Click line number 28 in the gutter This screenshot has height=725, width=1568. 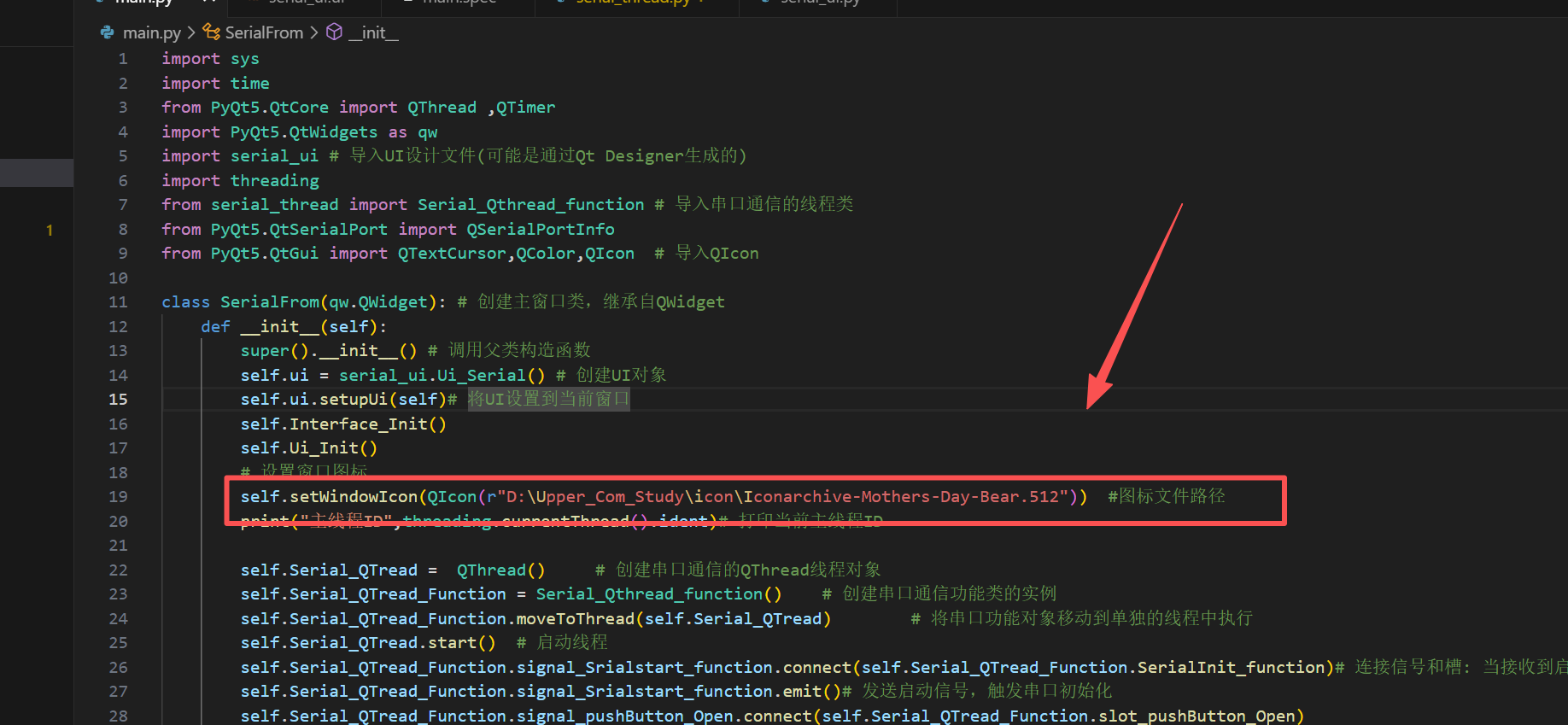tap(118, 716)
